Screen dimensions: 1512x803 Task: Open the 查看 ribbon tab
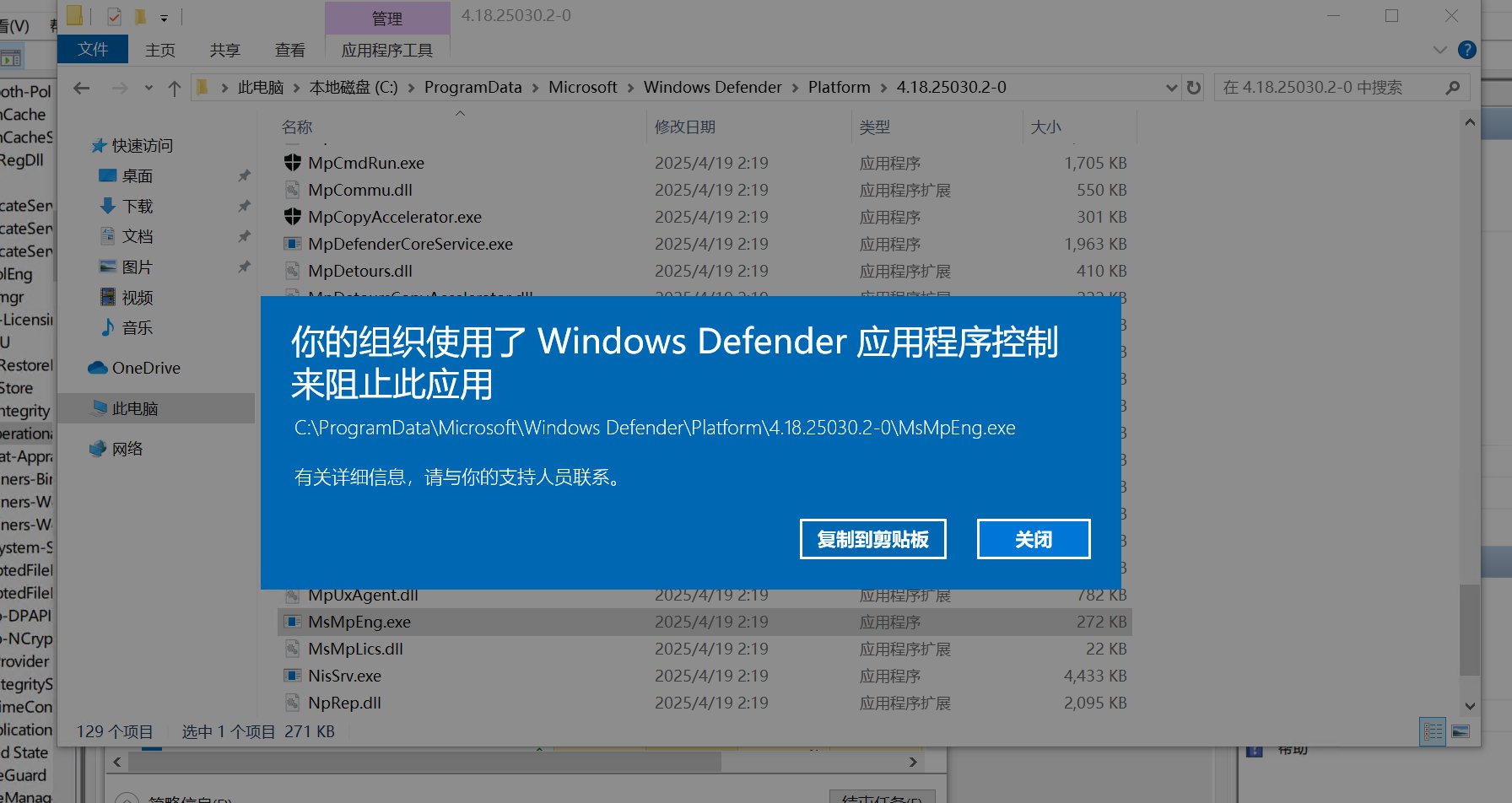290,50
